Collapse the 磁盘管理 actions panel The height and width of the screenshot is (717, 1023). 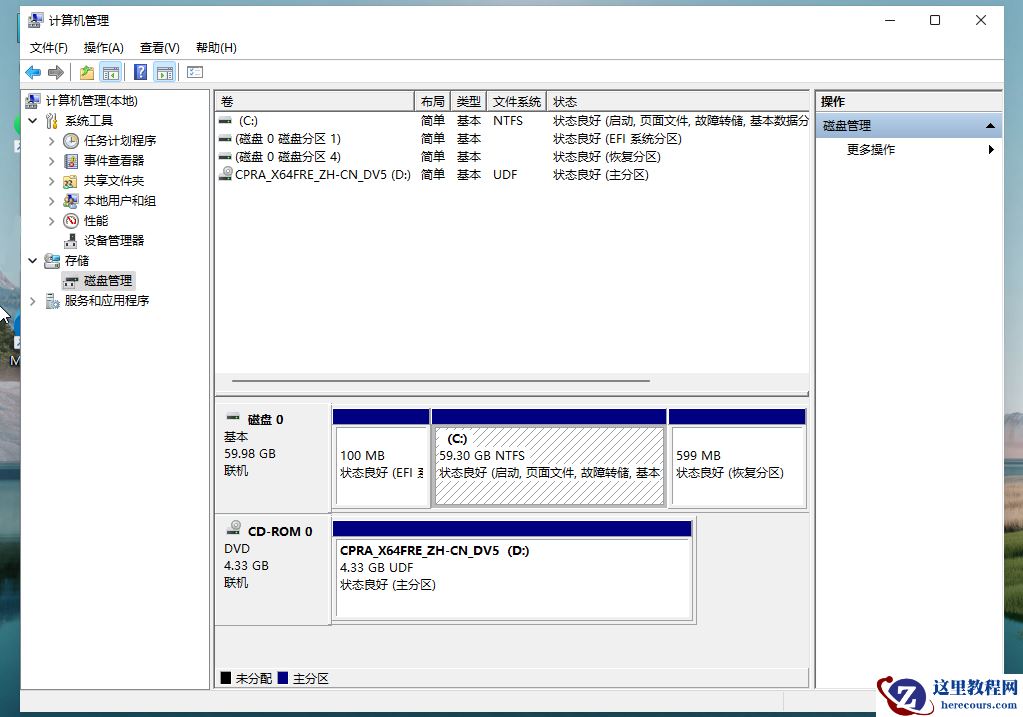coord(988,125)
